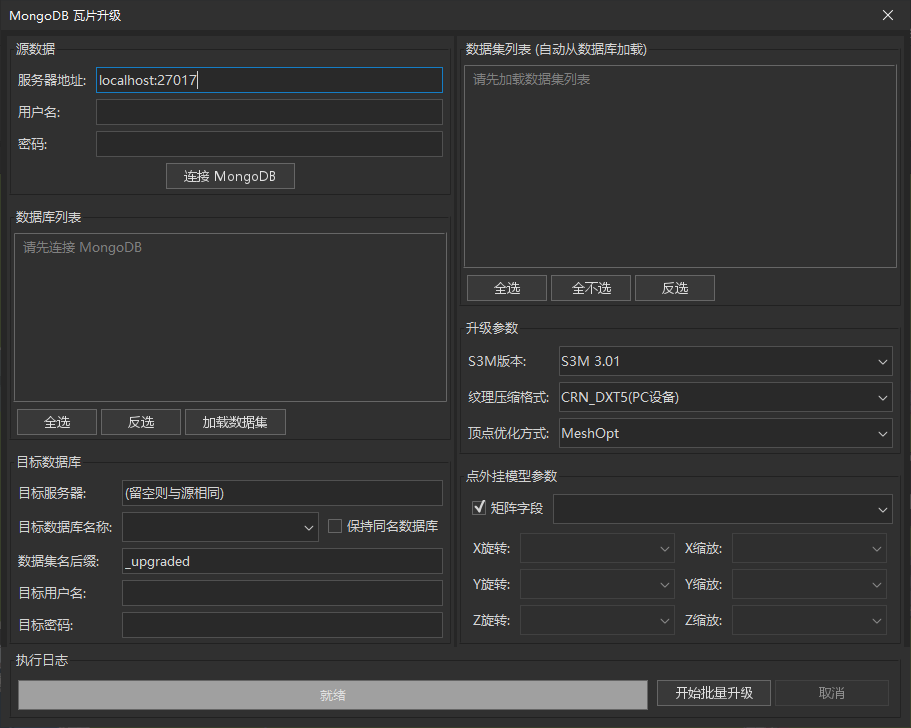Open the Z缩放 dropdown
Screen dimensions: 911x728
tap(809, 621)
